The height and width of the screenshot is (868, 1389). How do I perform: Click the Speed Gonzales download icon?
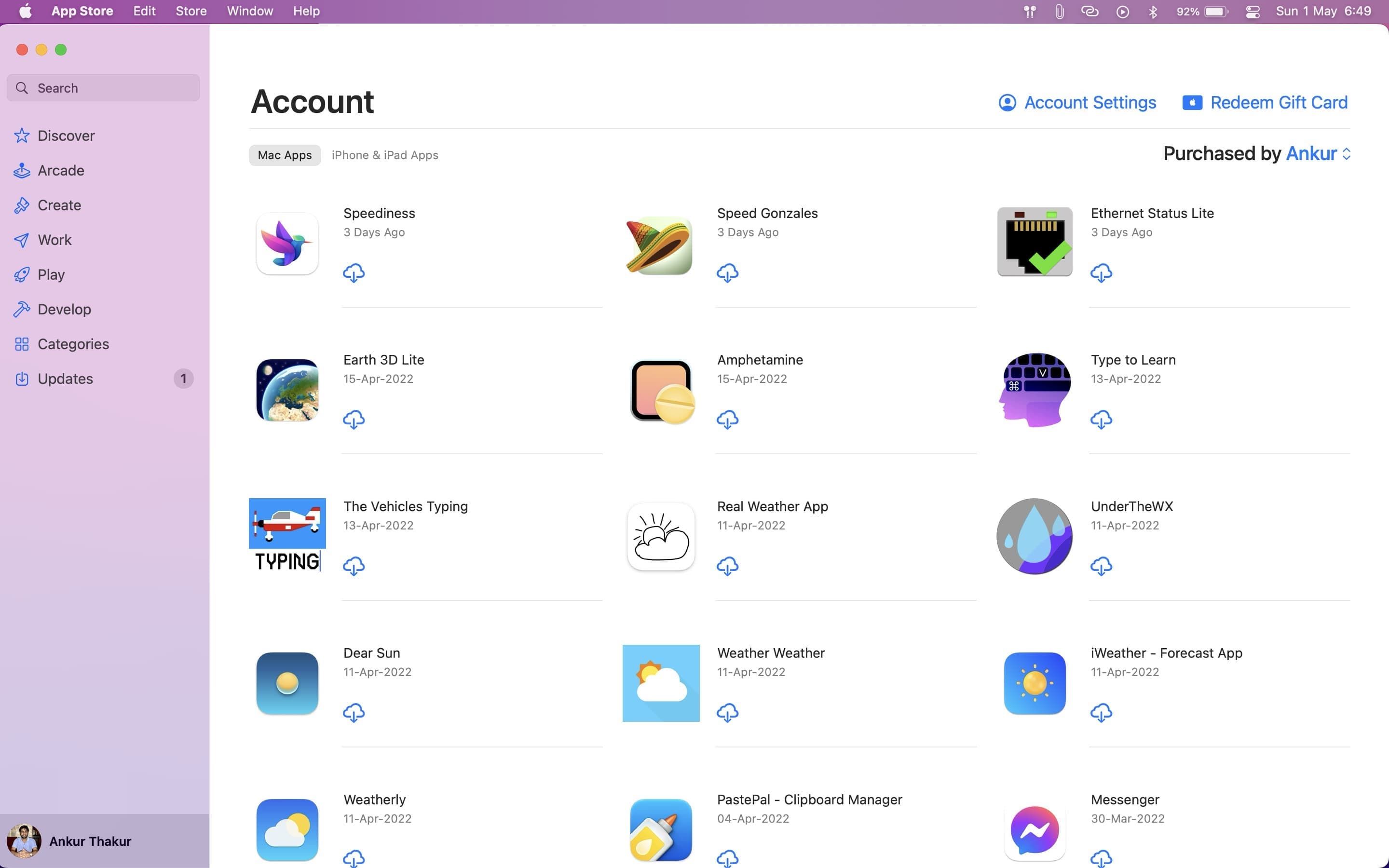(x=727, y=272)
